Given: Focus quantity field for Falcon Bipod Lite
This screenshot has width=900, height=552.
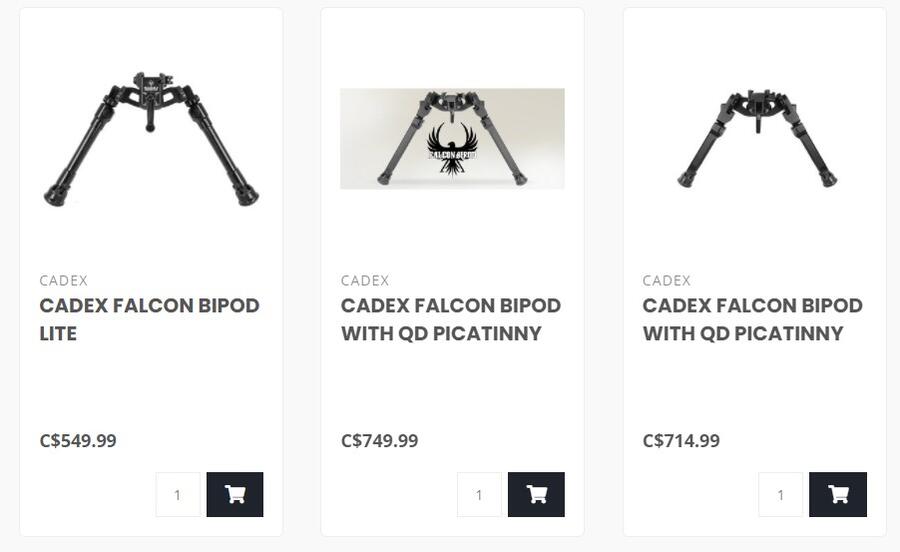Looking at the screenshot, I should coord(178,494).
